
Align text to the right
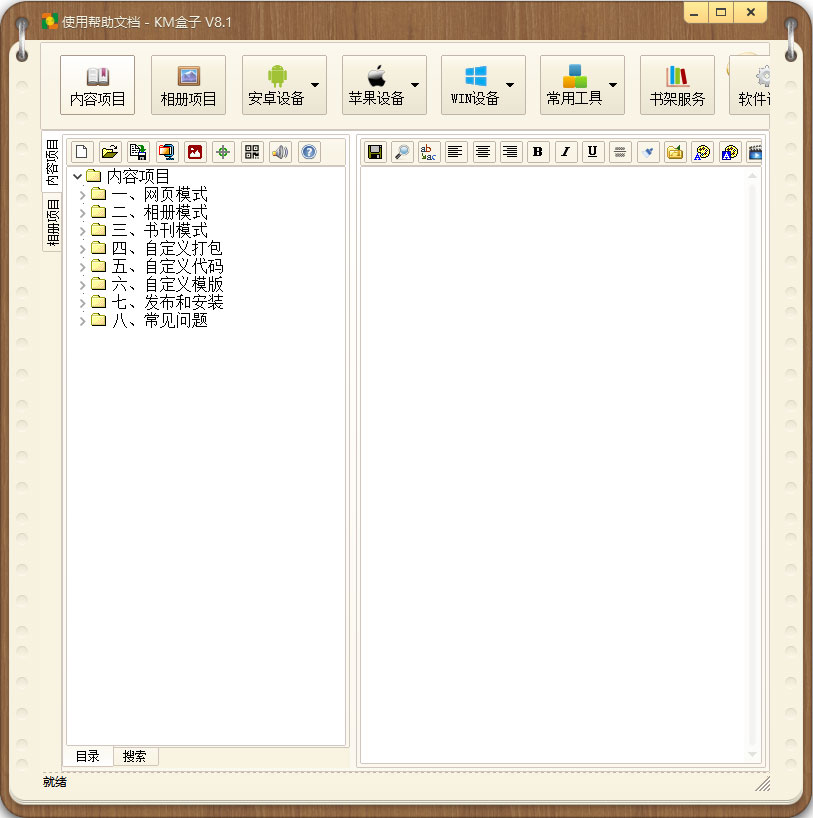(510, 152)
